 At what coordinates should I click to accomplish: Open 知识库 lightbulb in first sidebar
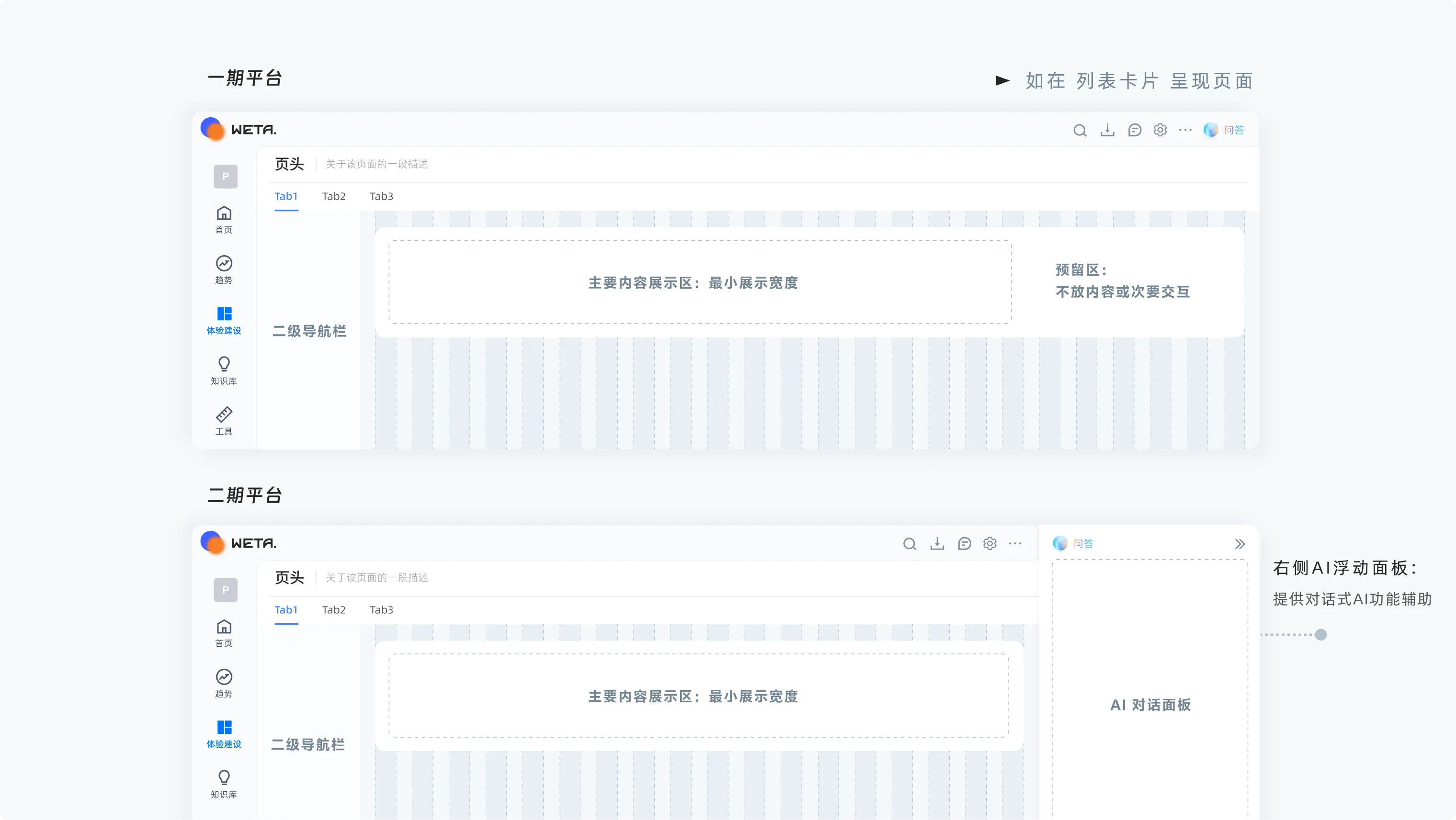click(224, 371)
